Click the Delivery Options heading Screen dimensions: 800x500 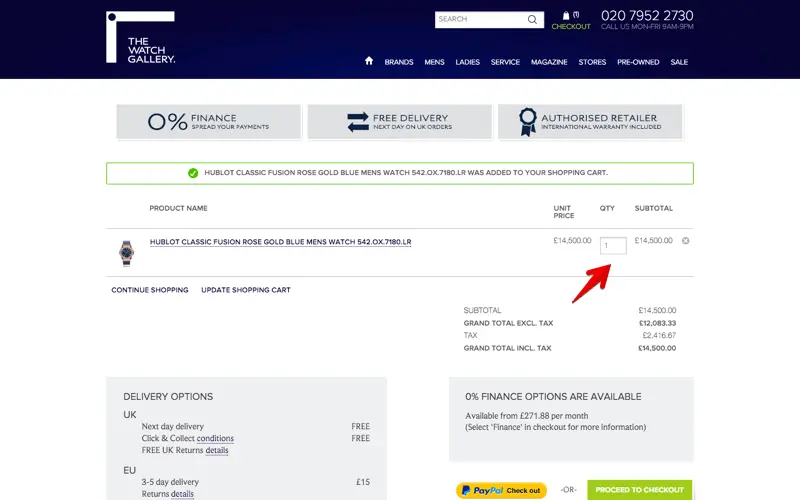pos(168,396)
